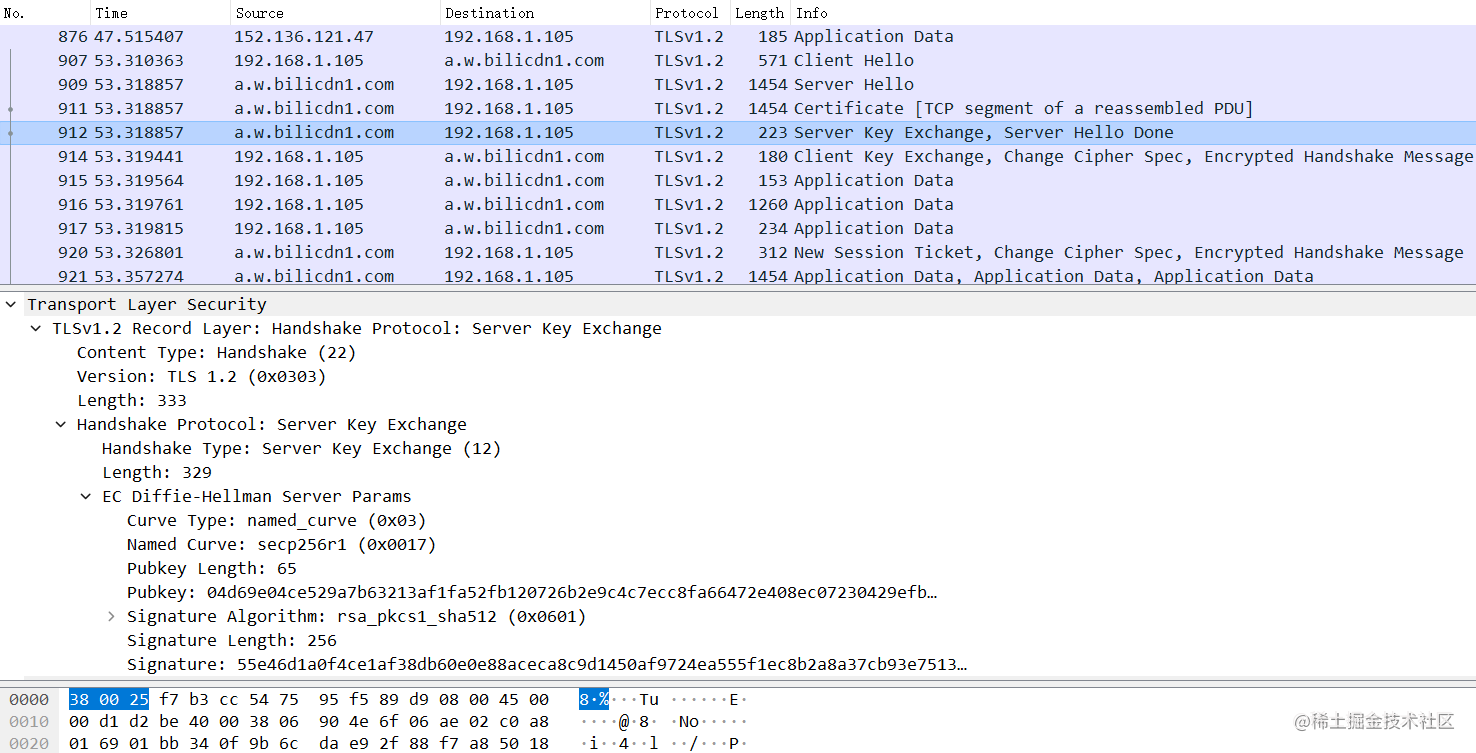The image size is (1476, 753).
Task: Select packet 920 New Session Ticket row
Action: pyautogui.click(x=738, y=252)
